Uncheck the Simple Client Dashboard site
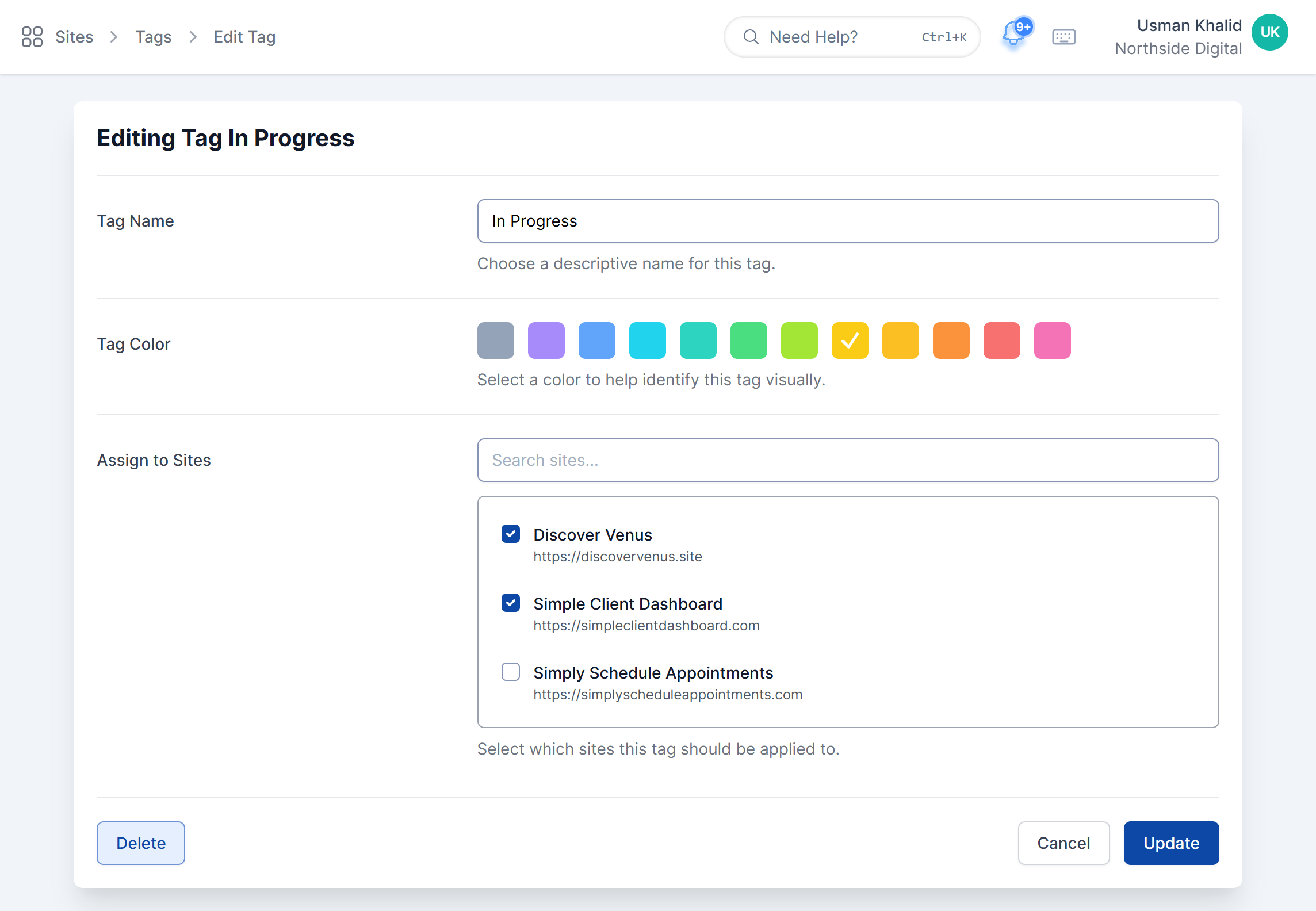This screenshot has width=1316, height=911. click(511, 603)
